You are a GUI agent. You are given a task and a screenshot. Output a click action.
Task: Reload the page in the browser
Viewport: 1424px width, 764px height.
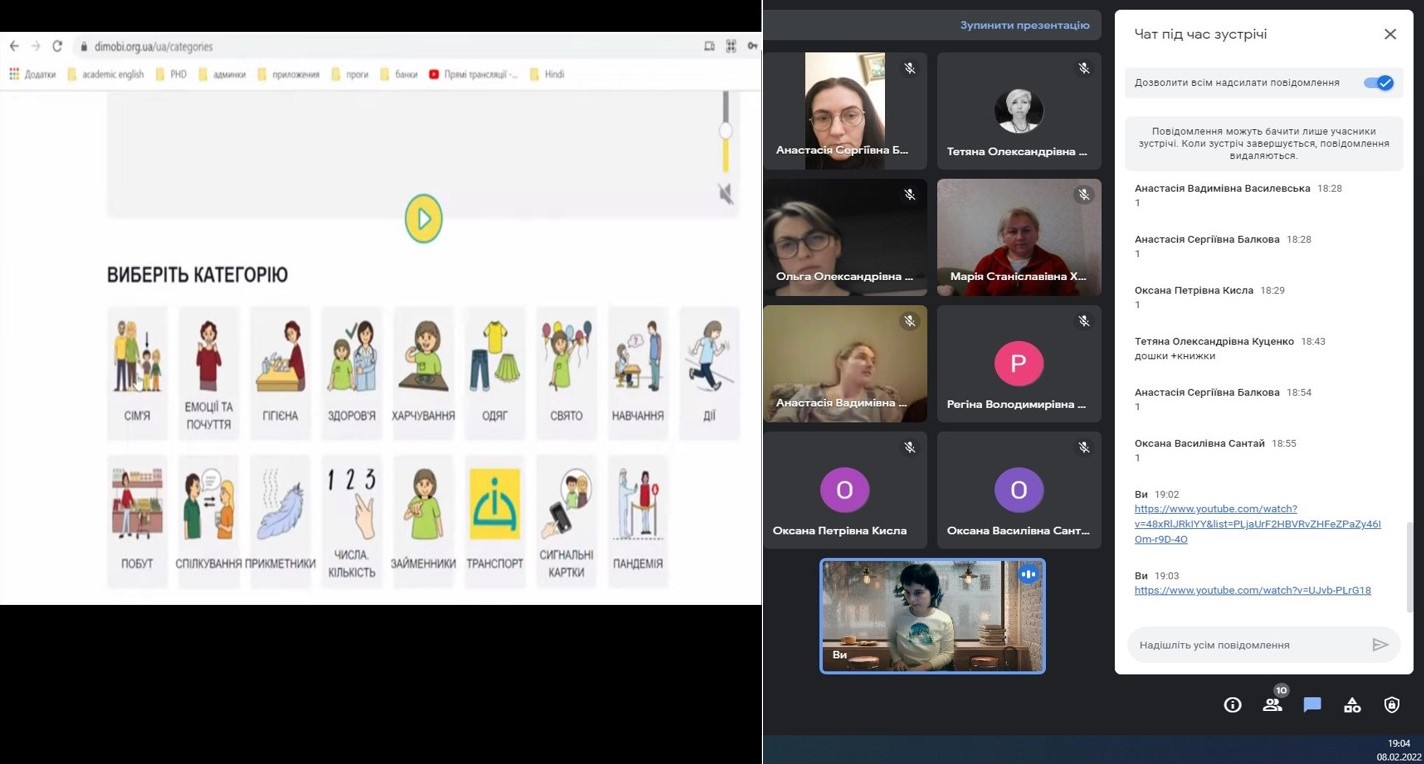(57, 46)
